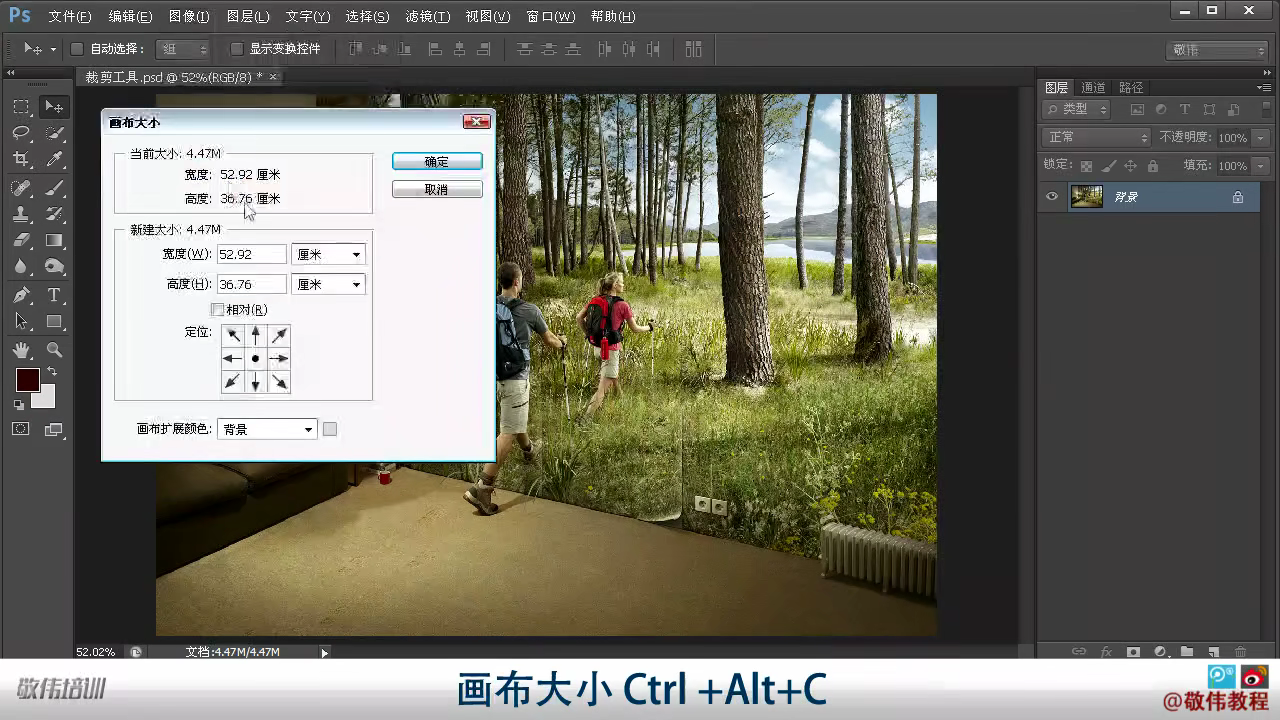Viewport: 1280px width, 720px height.
Task: Add a layer mask
Action: pos(1133,652)
